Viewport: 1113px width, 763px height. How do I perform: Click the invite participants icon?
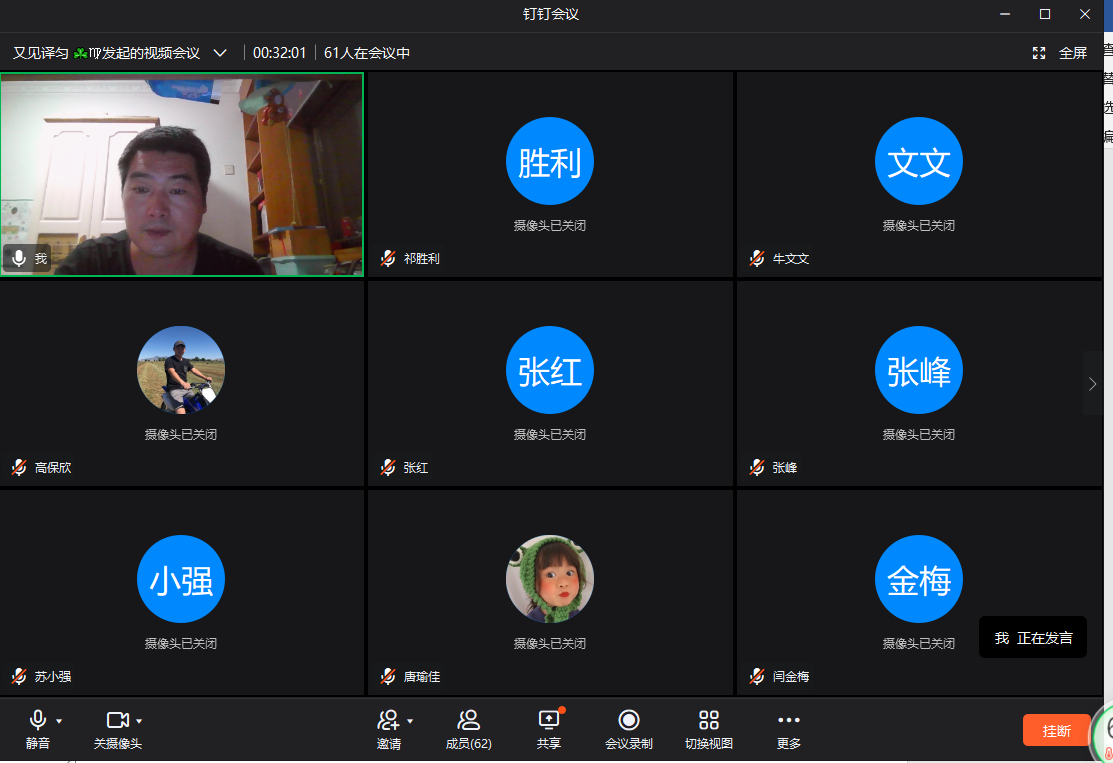(388, 720)
